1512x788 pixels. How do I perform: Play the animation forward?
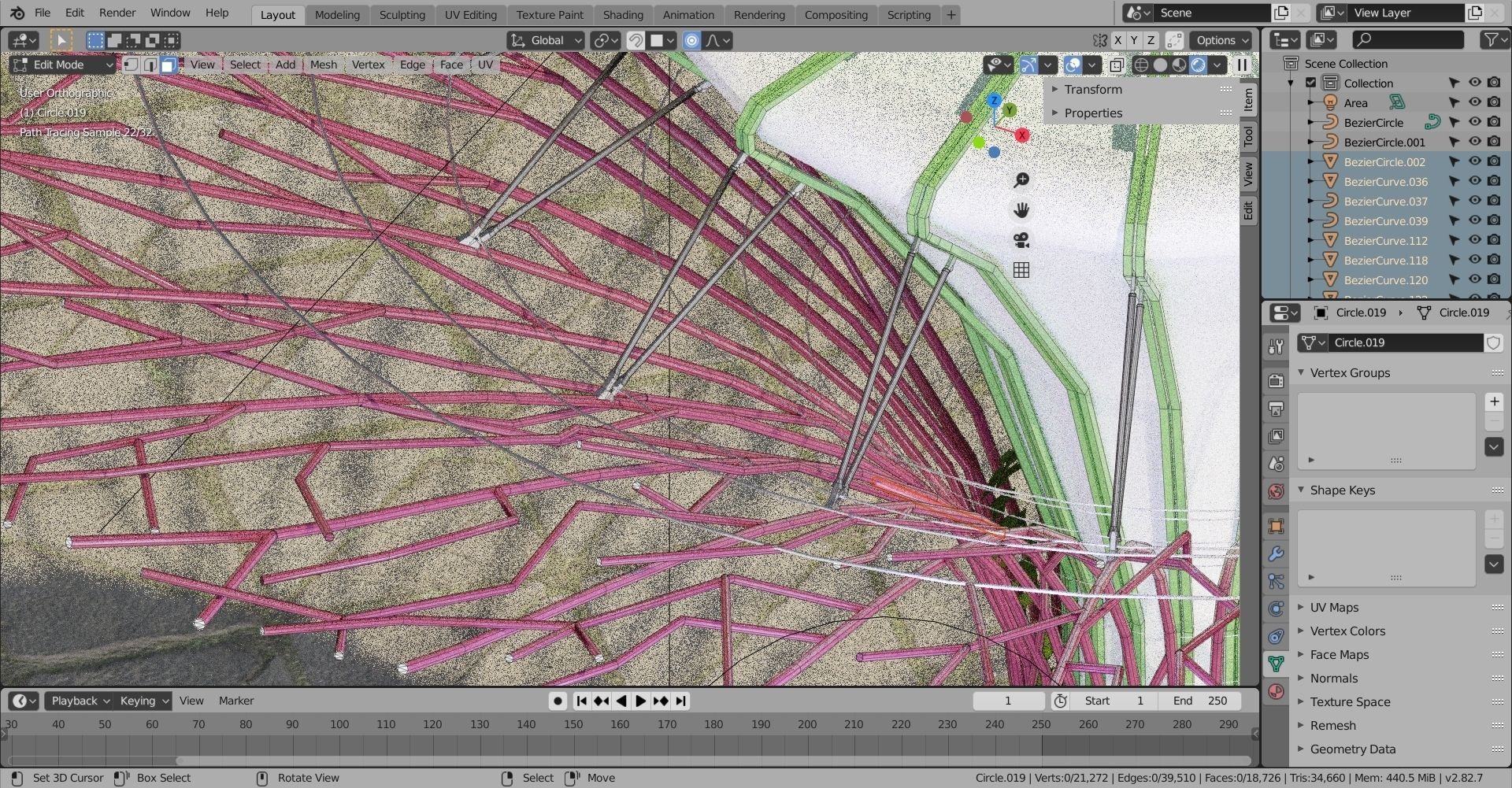click(641, 701)
